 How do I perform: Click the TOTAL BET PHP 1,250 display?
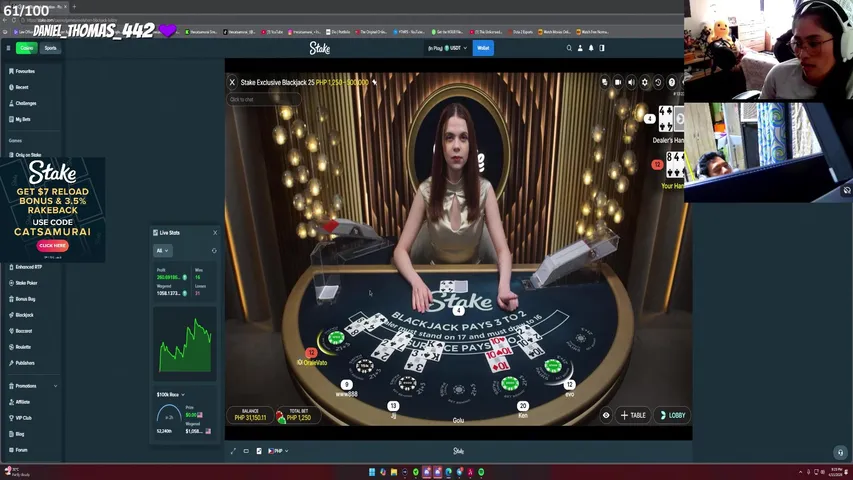point(298,415)
